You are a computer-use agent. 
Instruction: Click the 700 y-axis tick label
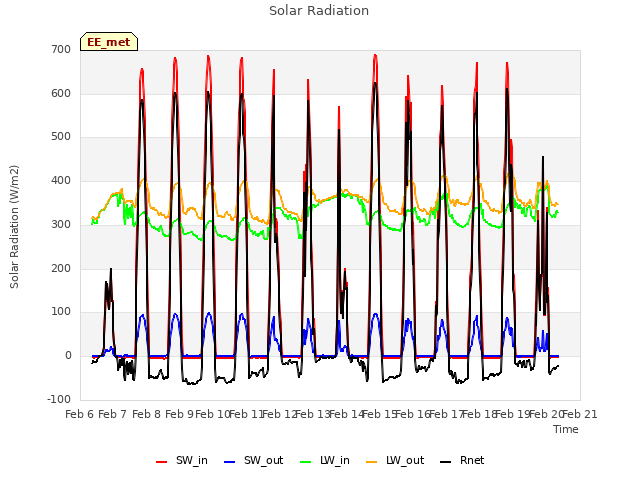(x=61, y=49)
